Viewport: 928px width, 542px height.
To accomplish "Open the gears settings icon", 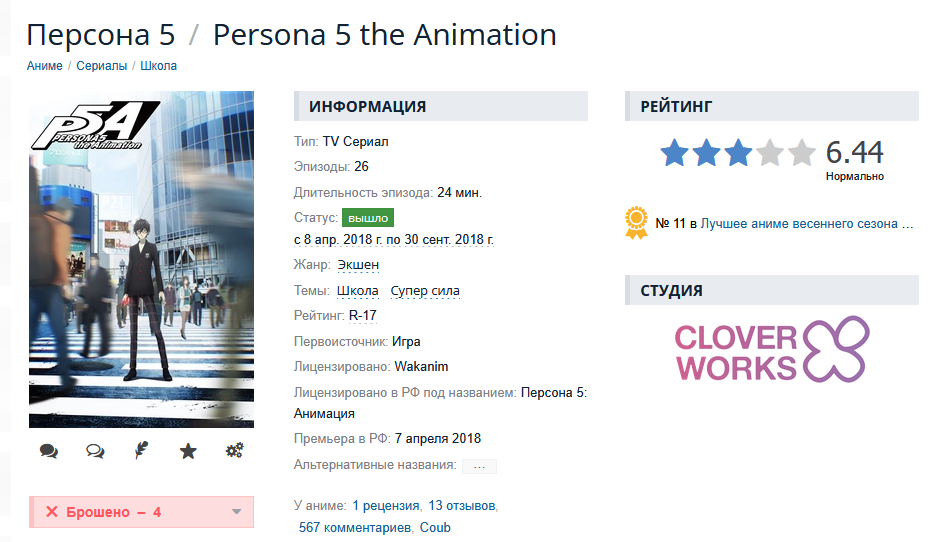I will 235,451.
